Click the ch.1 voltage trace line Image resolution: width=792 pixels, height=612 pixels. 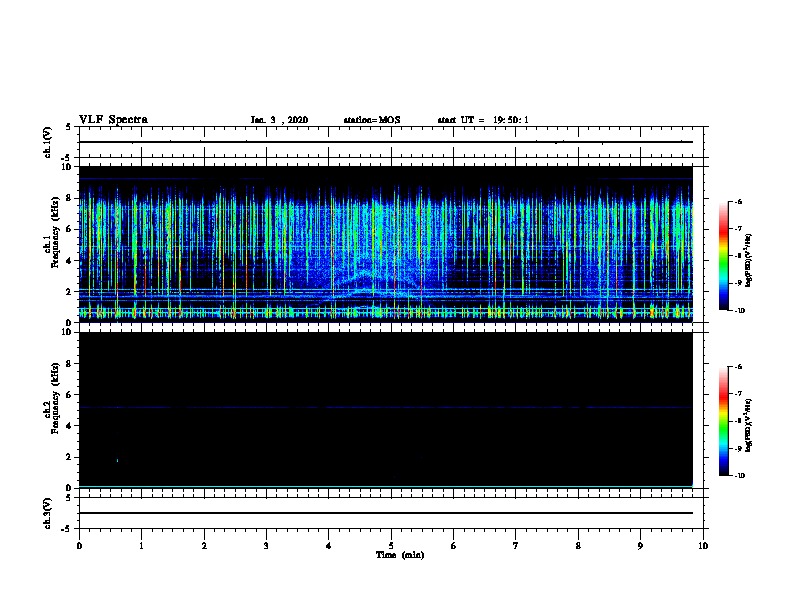click(386, 142)
